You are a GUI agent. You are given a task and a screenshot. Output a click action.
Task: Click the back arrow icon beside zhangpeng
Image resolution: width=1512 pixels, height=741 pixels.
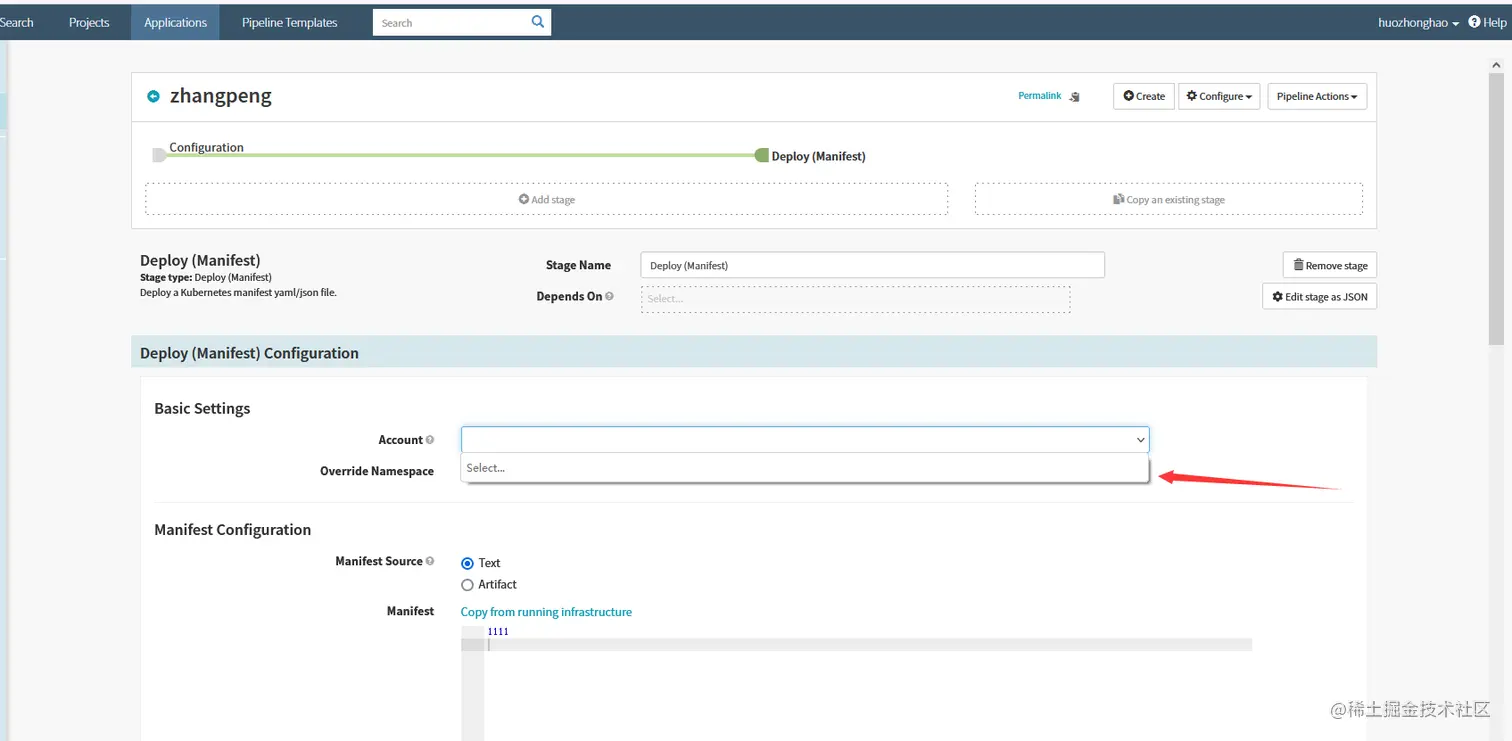click(x=153, y=96)
